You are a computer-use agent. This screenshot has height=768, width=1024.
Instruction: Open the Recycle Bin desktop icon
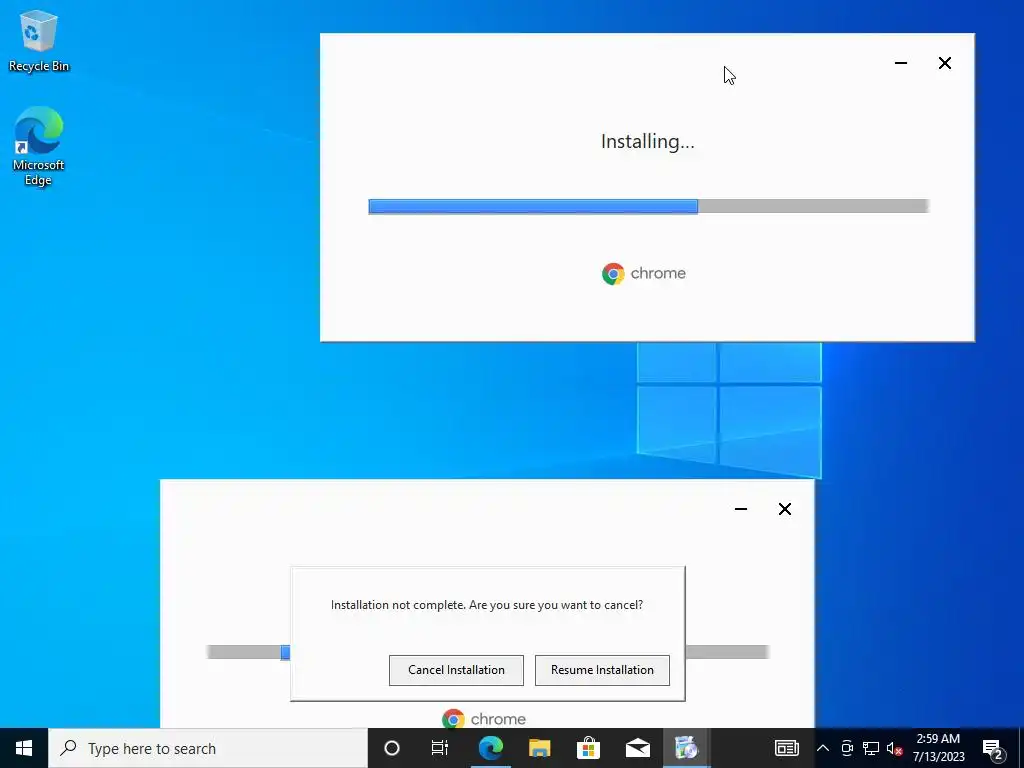click(x=39, y=42)
